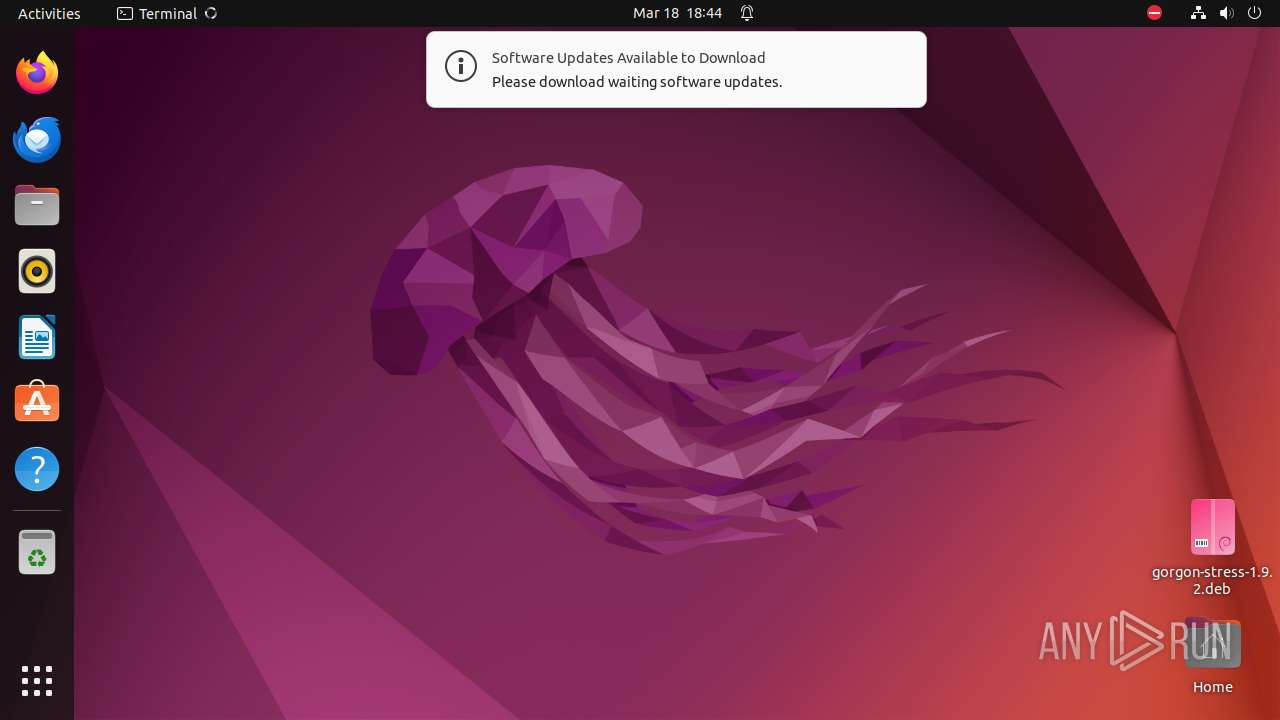Screen dimensions: 1280x720
Task: Open Firefox from the dock
Action: coord(37,73)
